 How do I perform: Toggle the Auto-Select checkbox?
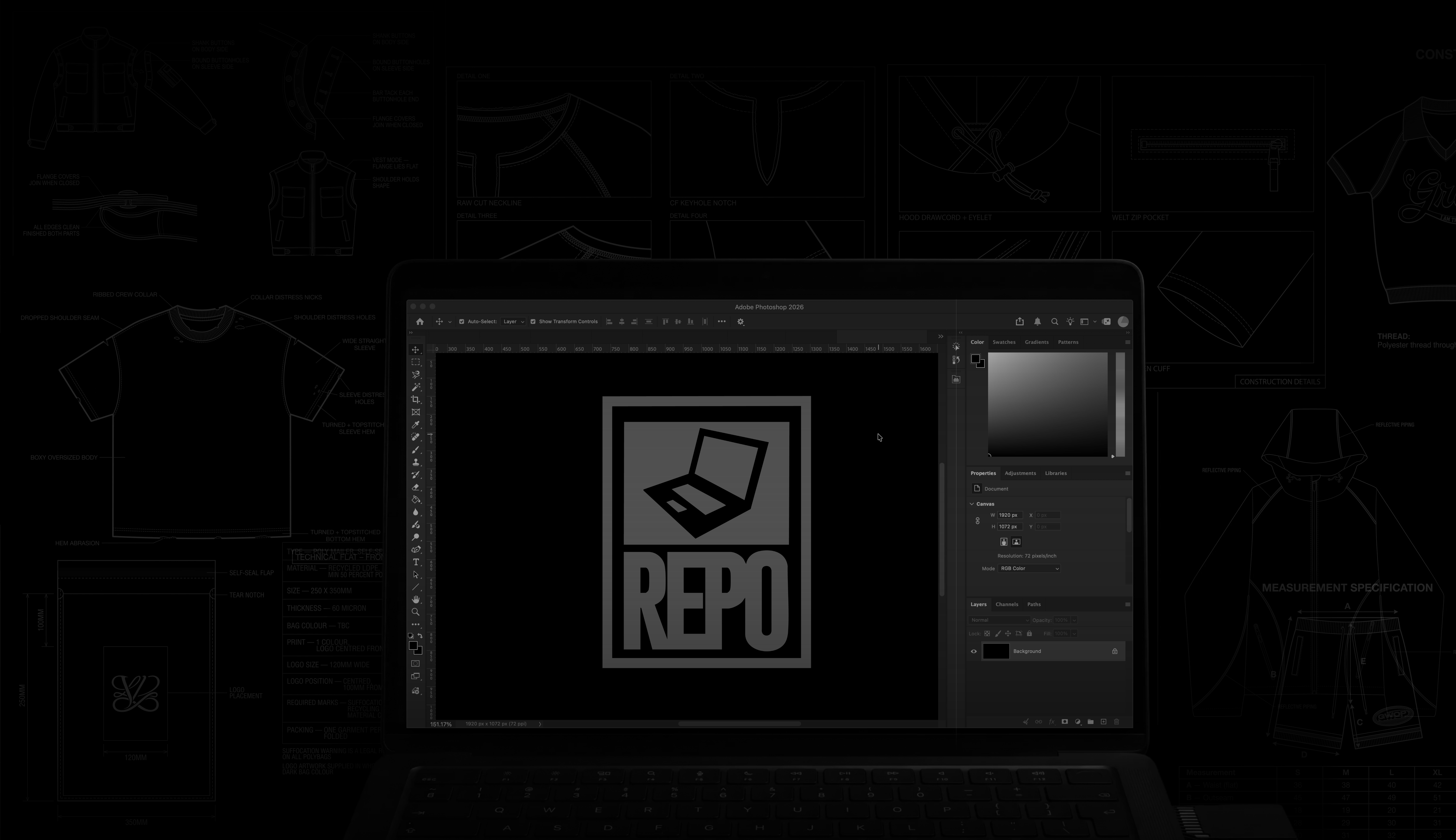(461, 322)
